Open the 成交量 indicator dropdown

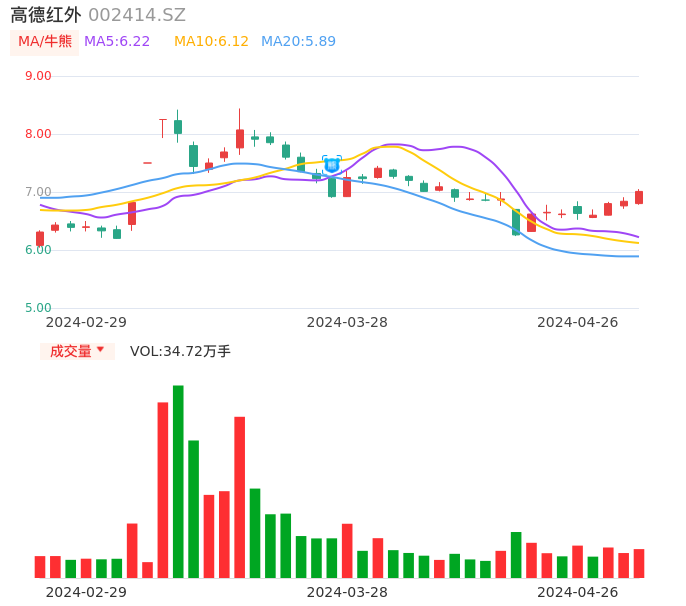coord(77,351)
